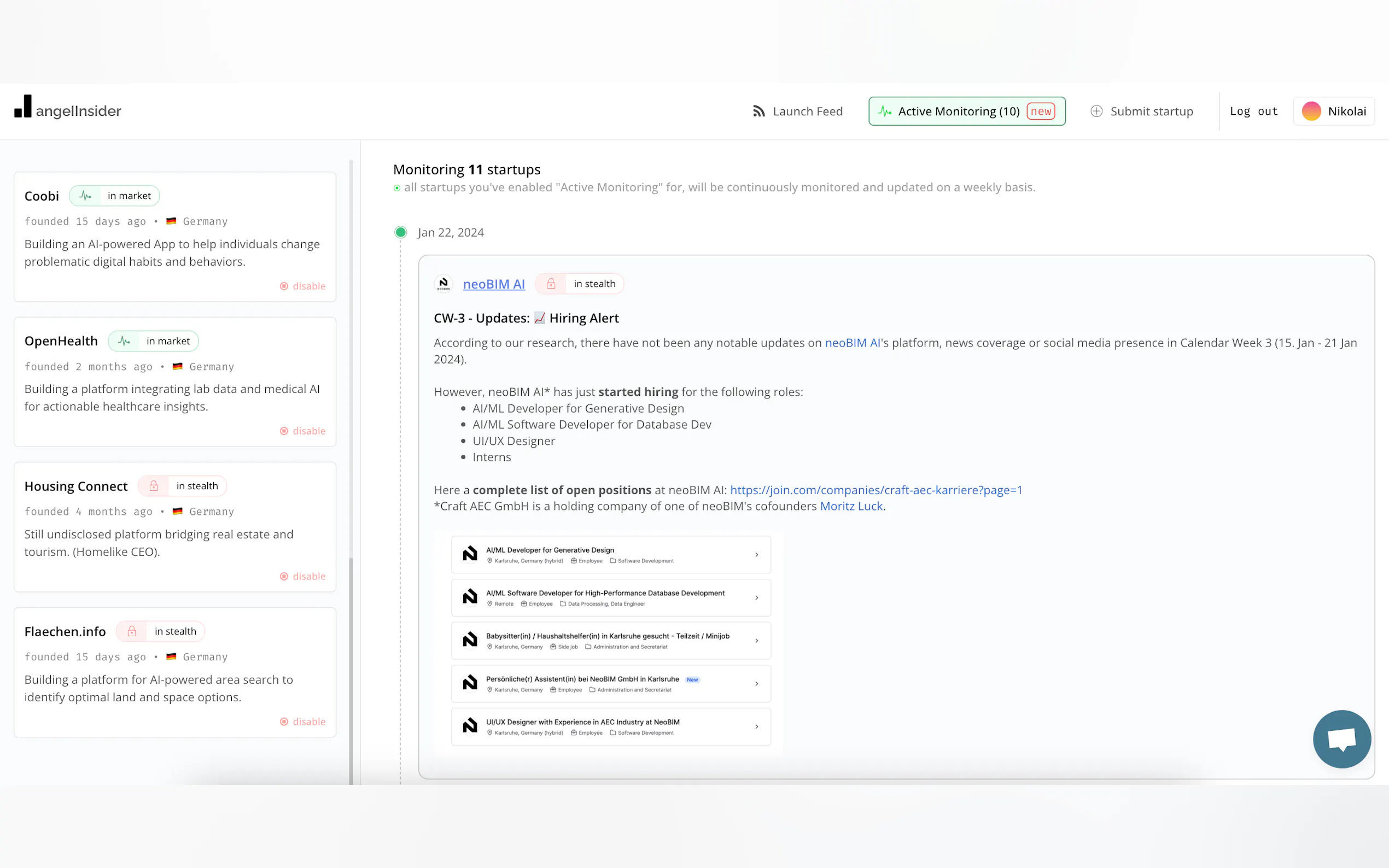
Task: Click the AI/ML Developer for Generative Design title
Action: coord(550,550)
